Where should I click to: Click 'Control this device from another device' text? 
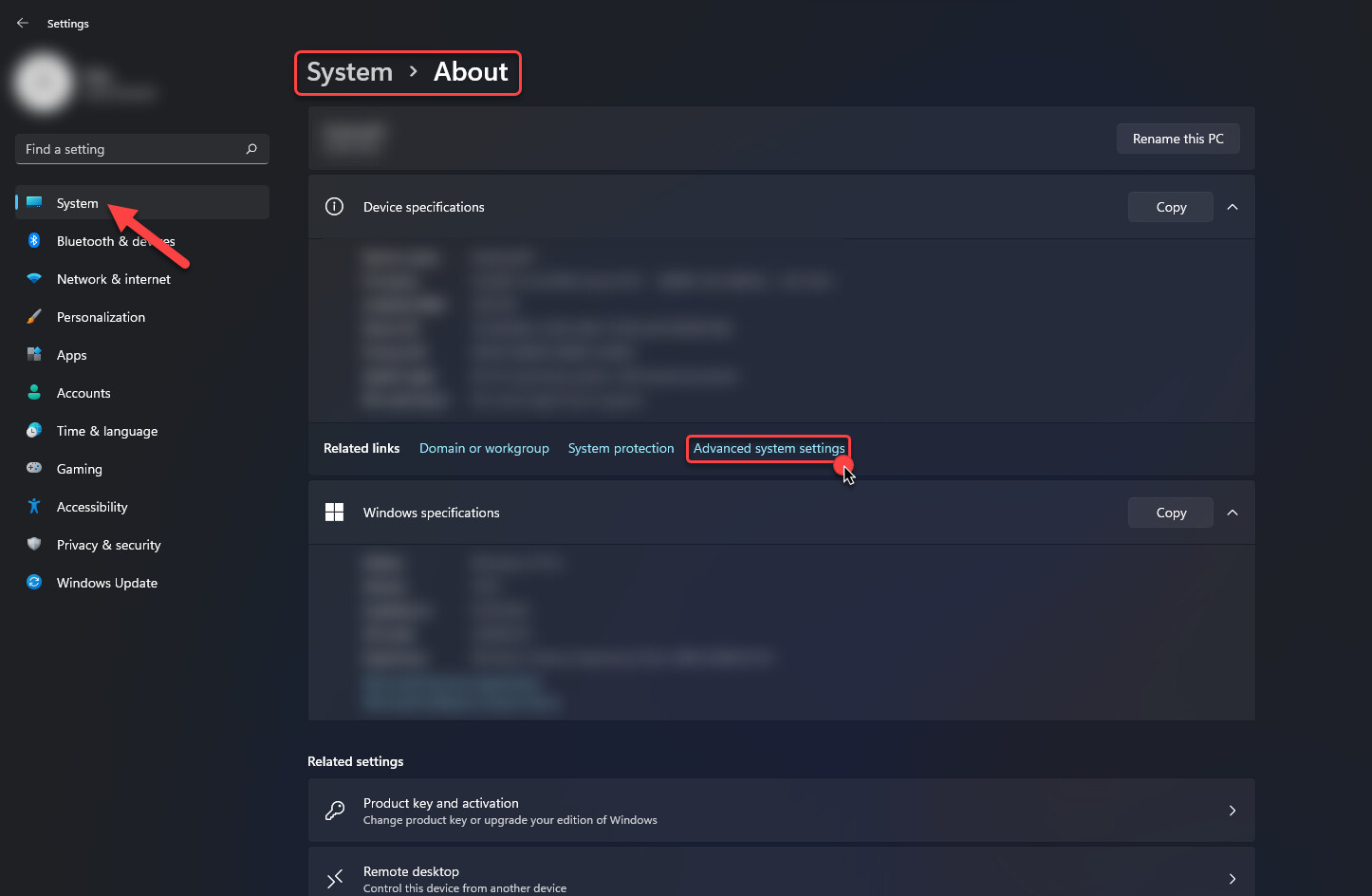click(x=465, y=888)
